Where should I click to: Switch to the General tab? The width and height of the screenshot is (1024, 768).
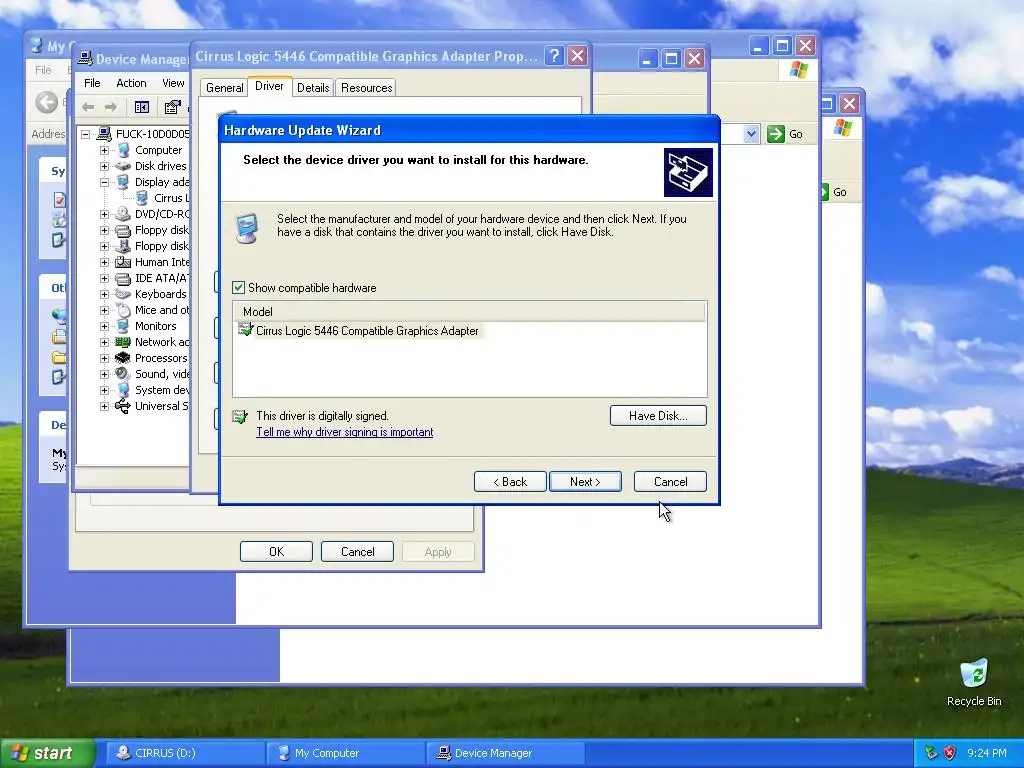pos(224,88)
